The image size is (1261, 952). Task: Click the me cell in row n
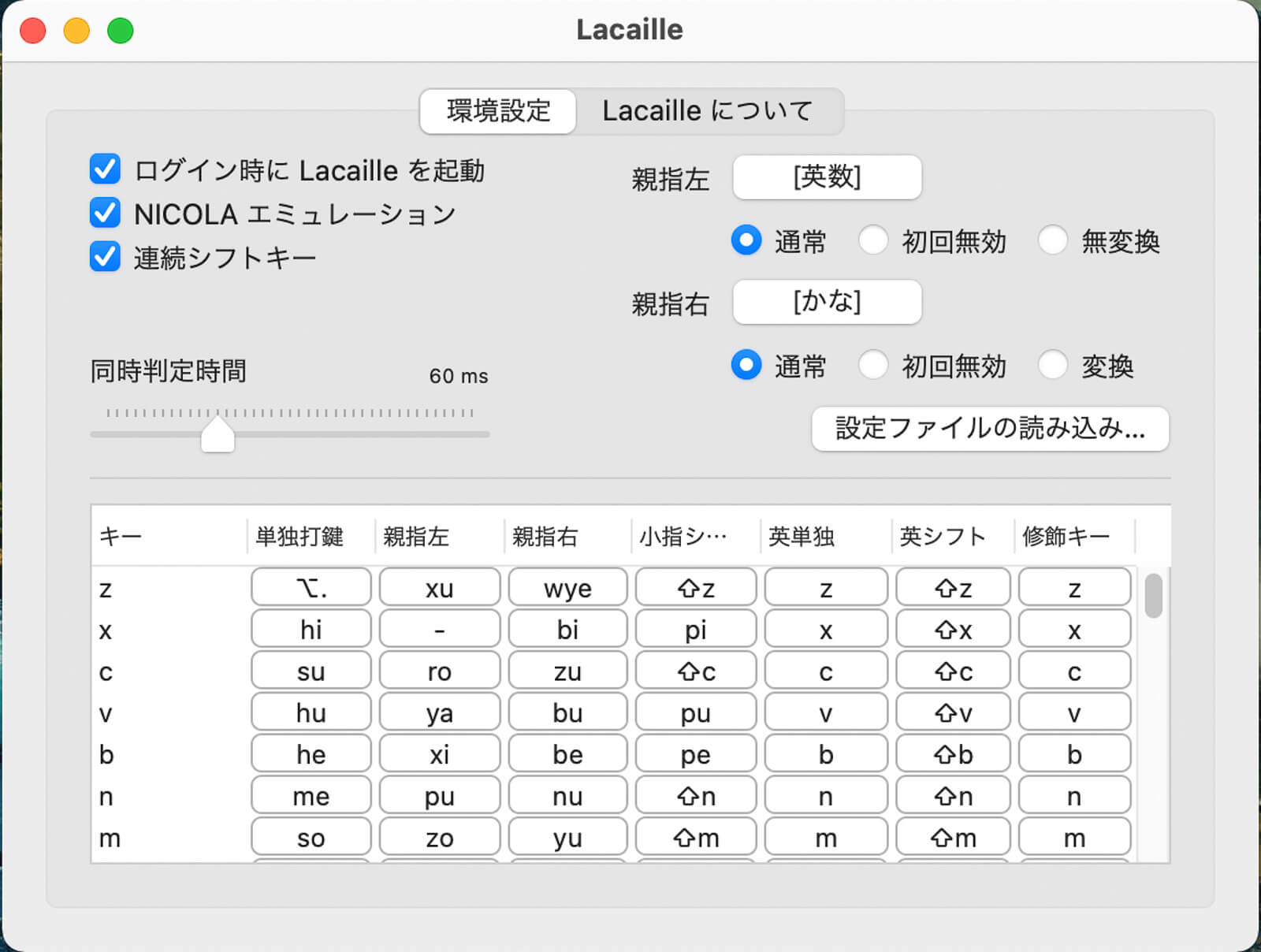click(311, 796)
